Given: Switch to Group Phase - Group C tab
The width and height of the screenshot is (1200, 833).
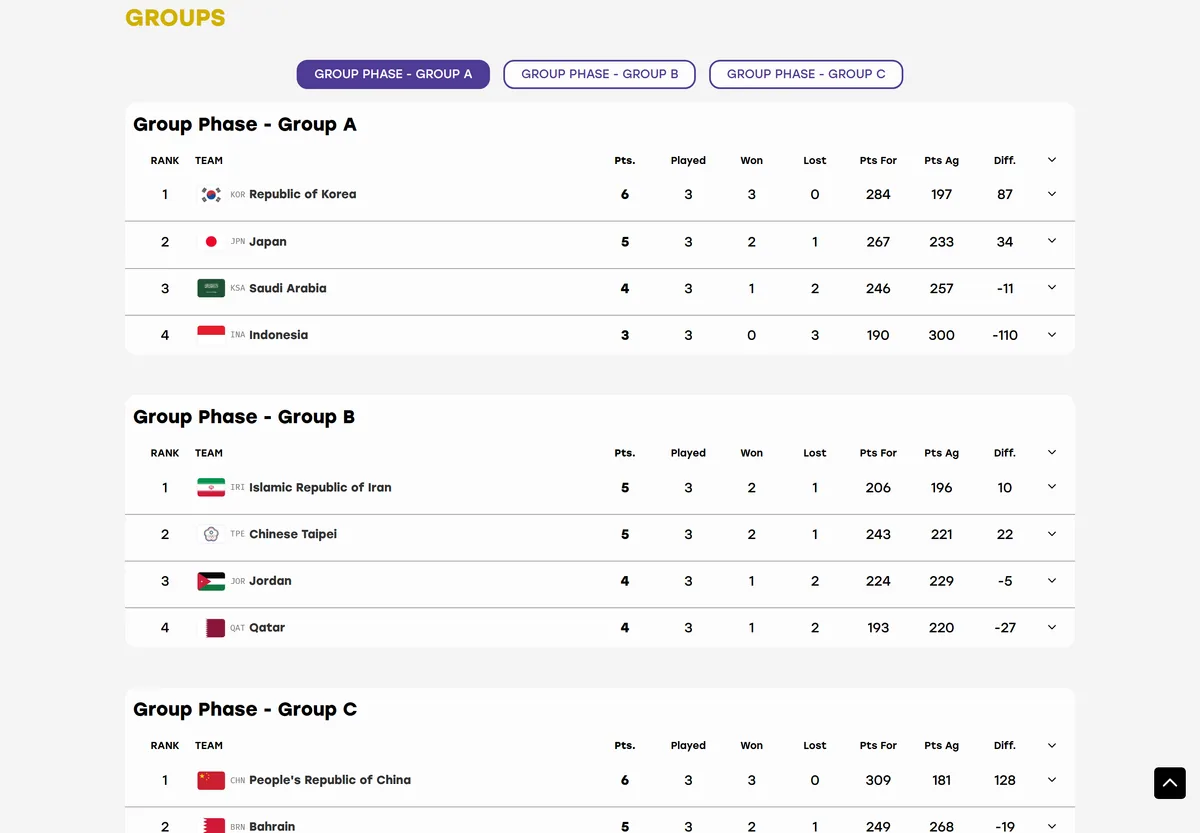Looking at the screenshot, I should 806,74.
